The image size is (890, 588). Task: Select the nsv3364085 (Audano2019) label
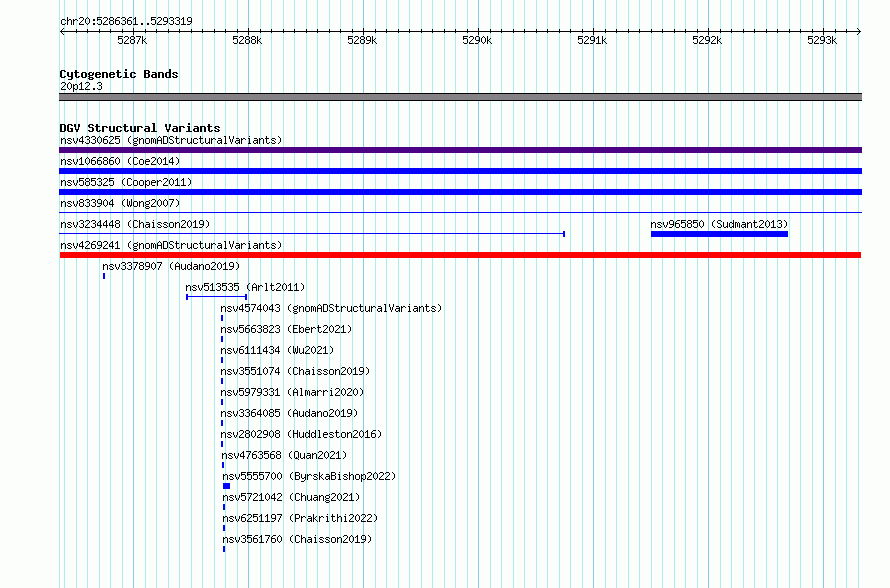coord(289,413)
